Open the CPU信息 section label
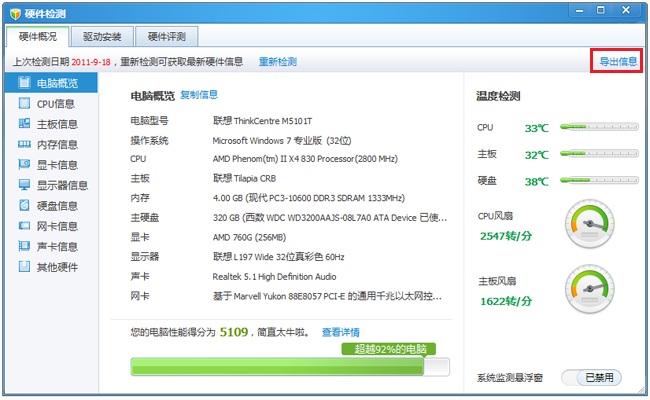 click(x=56, y=104)
